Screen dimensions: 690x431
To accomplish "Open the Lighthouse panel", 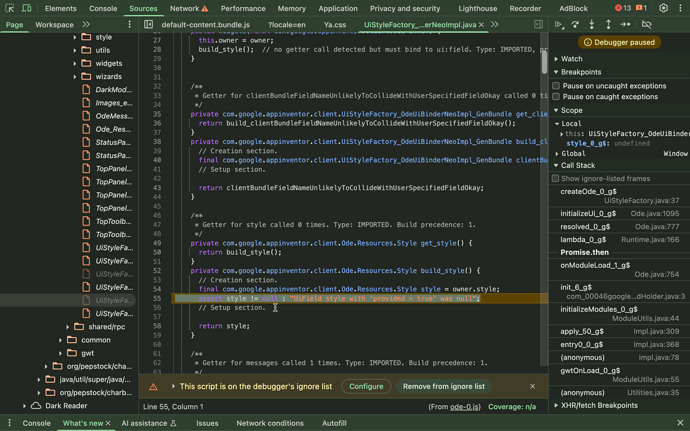I will [478, 8].
